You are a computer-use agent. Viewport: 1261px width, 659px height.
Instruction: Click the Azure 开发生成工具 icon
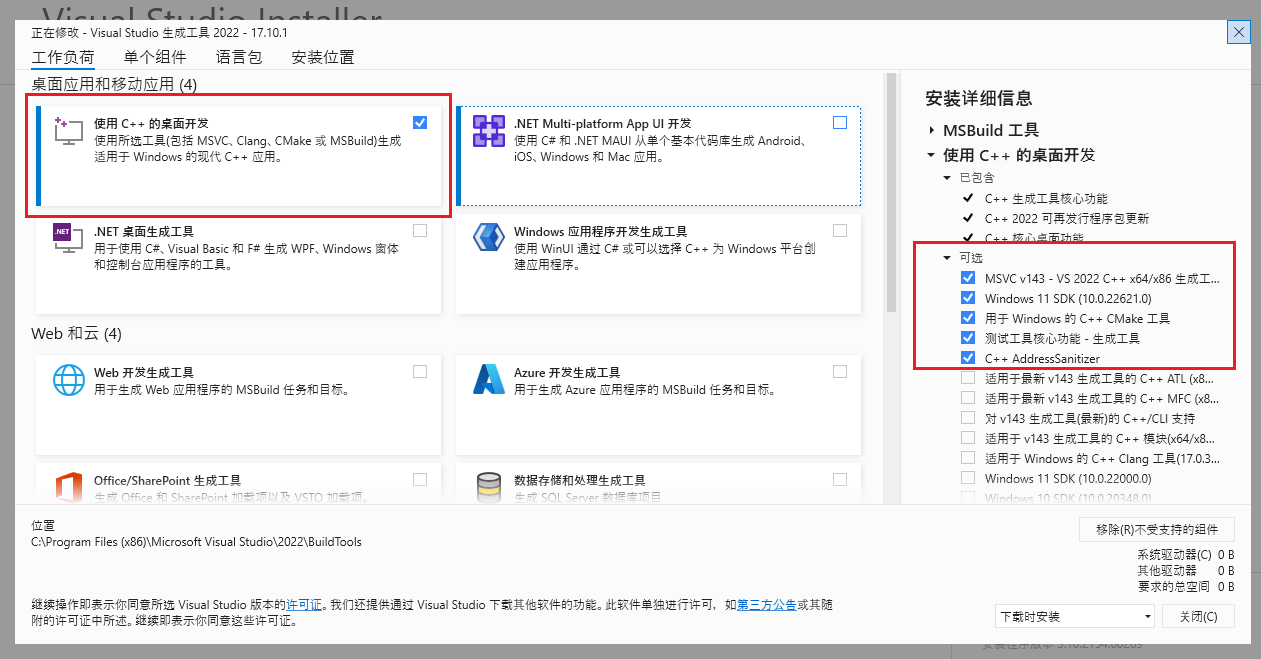pos(489,379)
